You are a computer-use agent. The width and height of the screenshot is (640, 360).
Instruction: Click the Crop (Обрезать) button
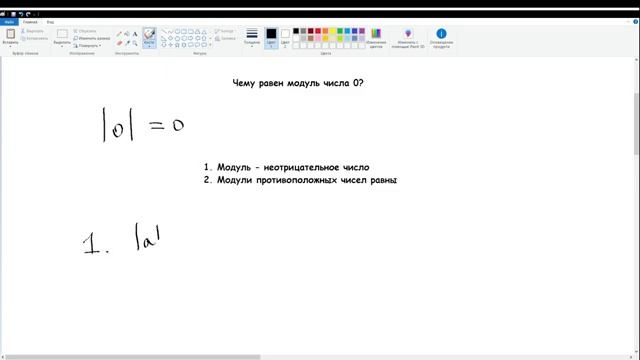tap(85, 31)
